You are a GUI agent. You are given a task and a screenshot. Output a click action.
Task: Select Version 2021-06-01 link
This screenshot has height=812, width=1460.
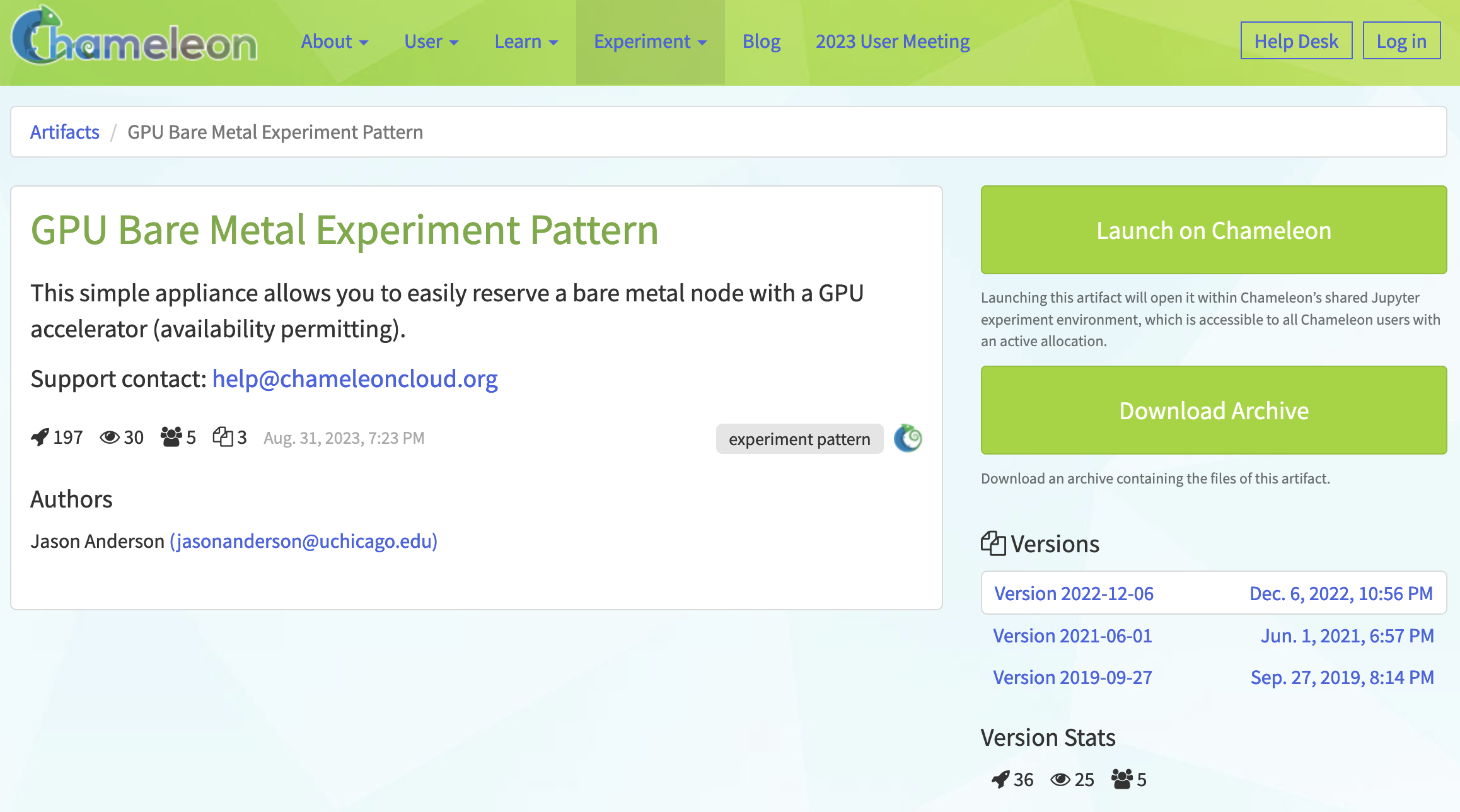coord(1072,635)
